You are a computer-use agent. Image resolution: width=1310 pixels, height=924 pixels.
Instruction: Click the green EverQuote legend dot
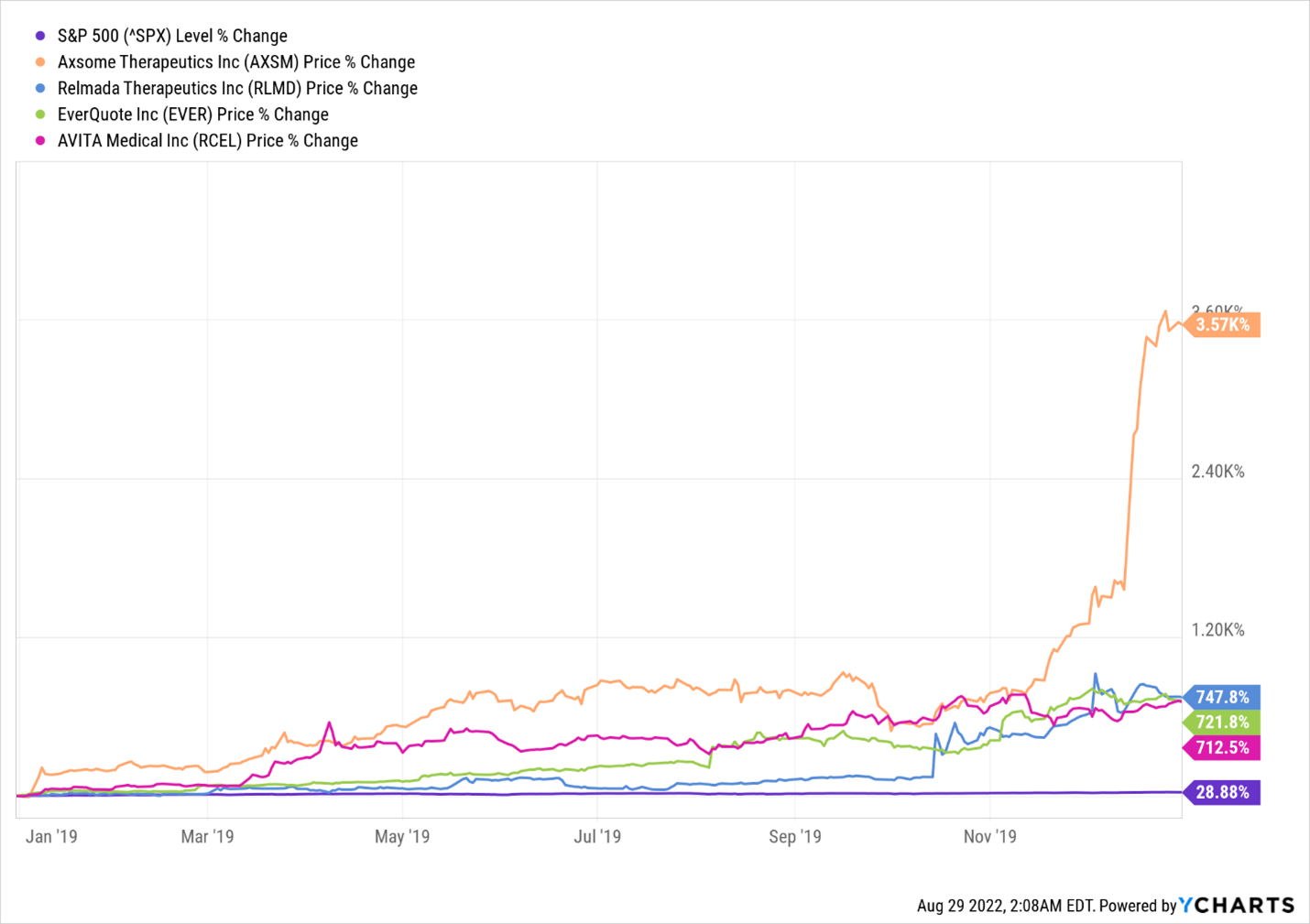(40, 114)
